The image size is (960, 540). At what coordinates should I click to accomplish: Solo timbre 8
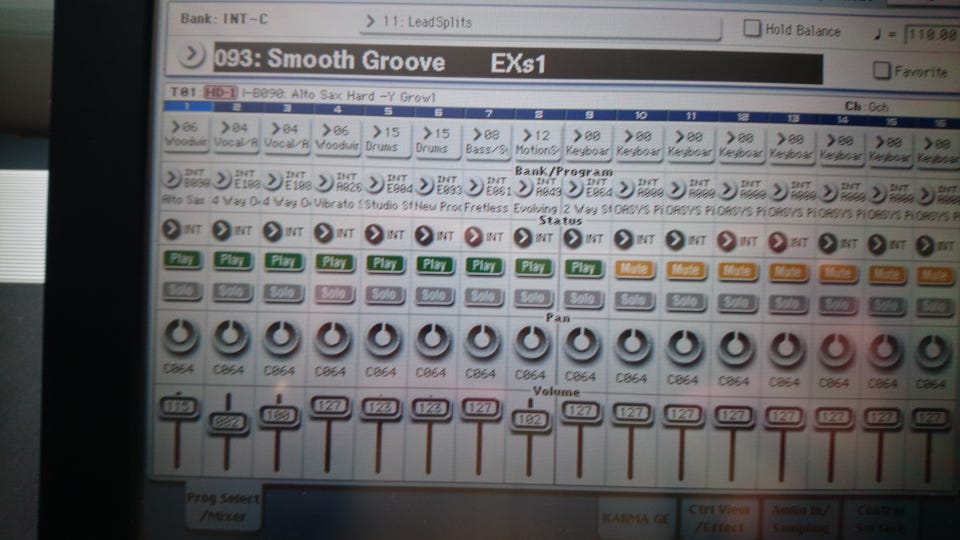tap(533, 298)
